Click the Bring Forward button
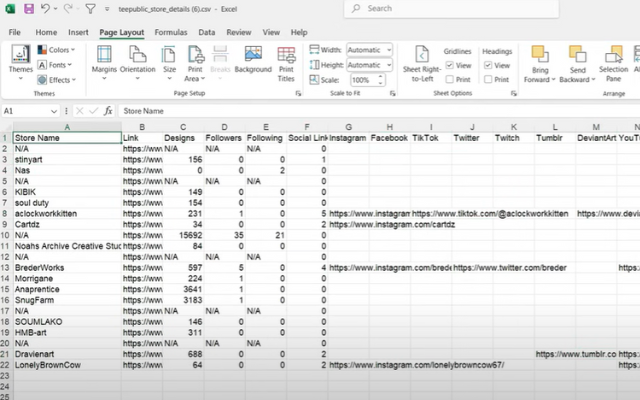640x400 pixels. tap(538, 60)
